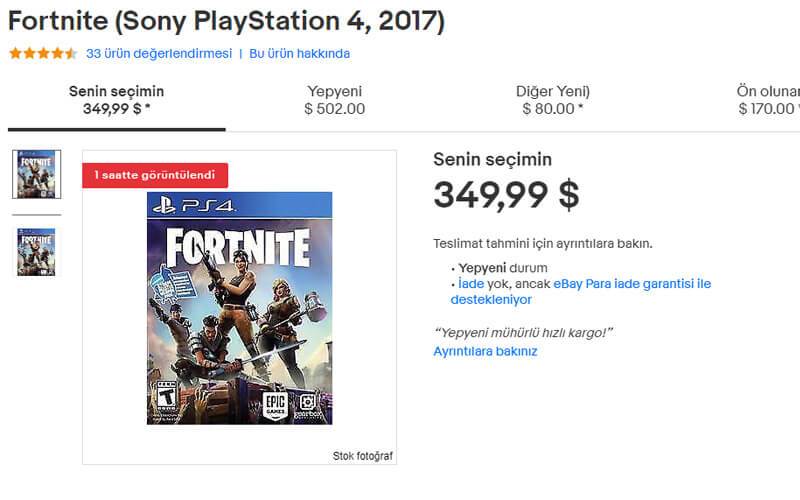Select the Diğer Yeni $80.00 tab
Image resolution: width=800 pixels, height=500 pixels.
tap(552, 100)
